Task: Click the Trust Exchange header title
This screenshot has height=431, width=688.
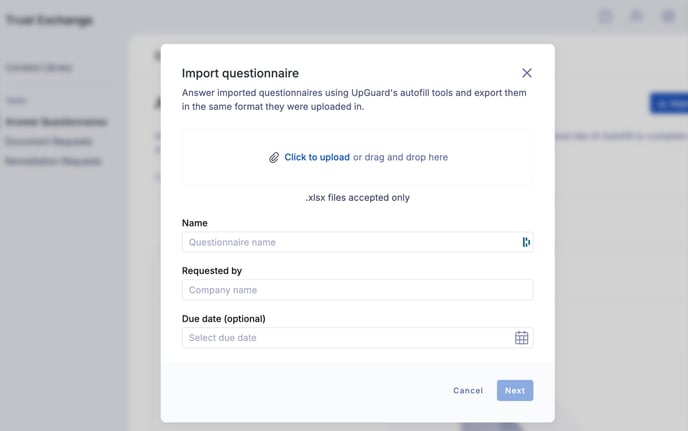Action: pyautogui.click(x=49, y=20)
